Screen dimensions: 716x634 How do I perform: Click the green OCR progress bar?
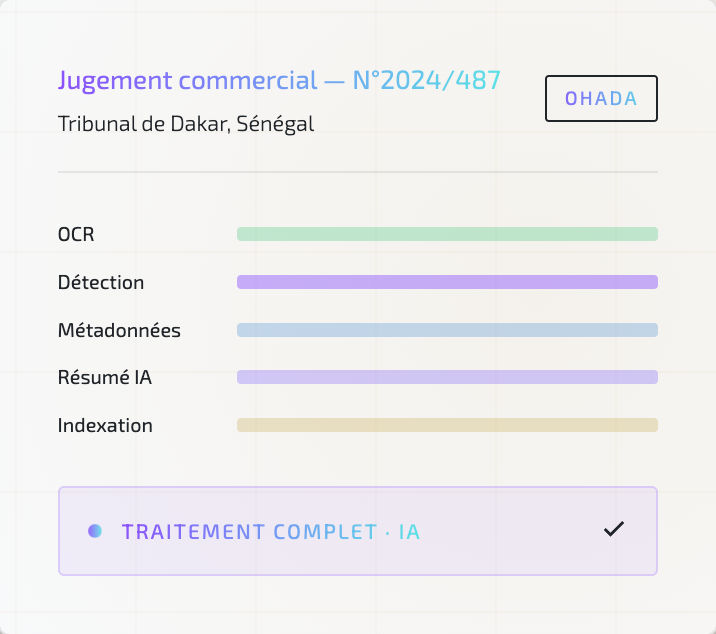coord(447,234)
